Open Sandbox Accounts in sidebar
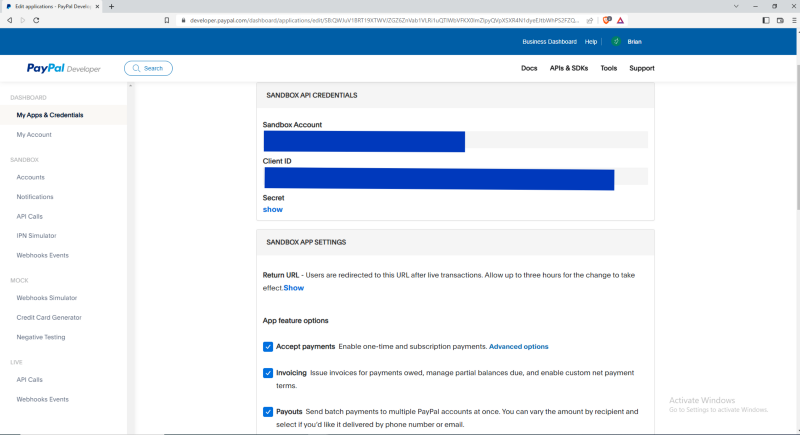800x435 pixels. 31,177
